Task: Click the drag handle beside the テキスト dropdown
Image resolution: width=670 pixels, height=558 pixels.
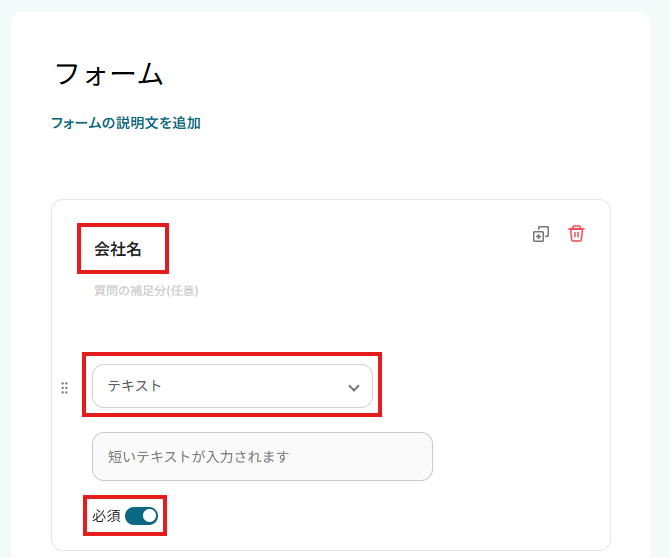Action: [x=65, y=387]
